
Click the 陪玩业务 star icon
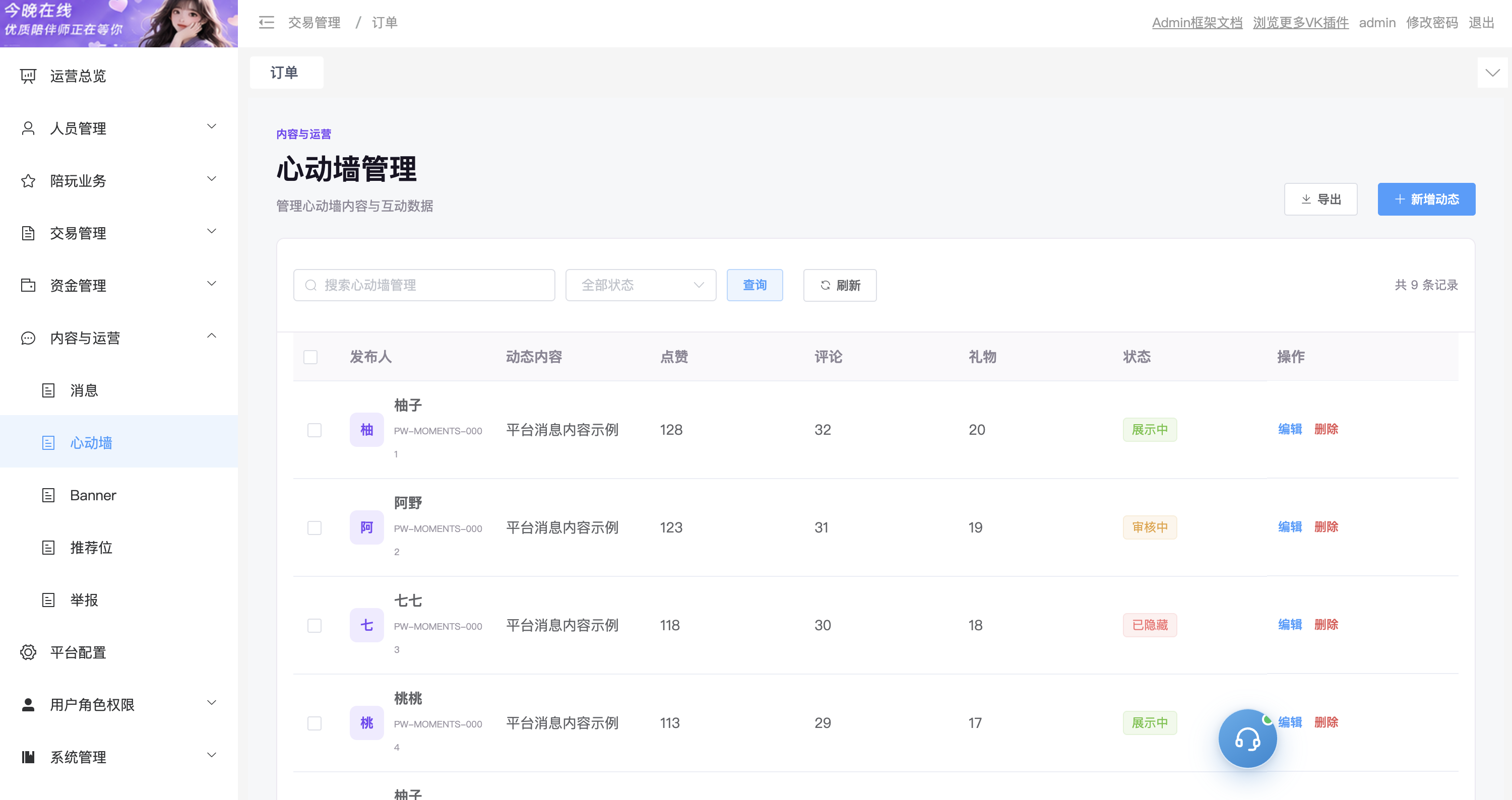click(28, 181)
